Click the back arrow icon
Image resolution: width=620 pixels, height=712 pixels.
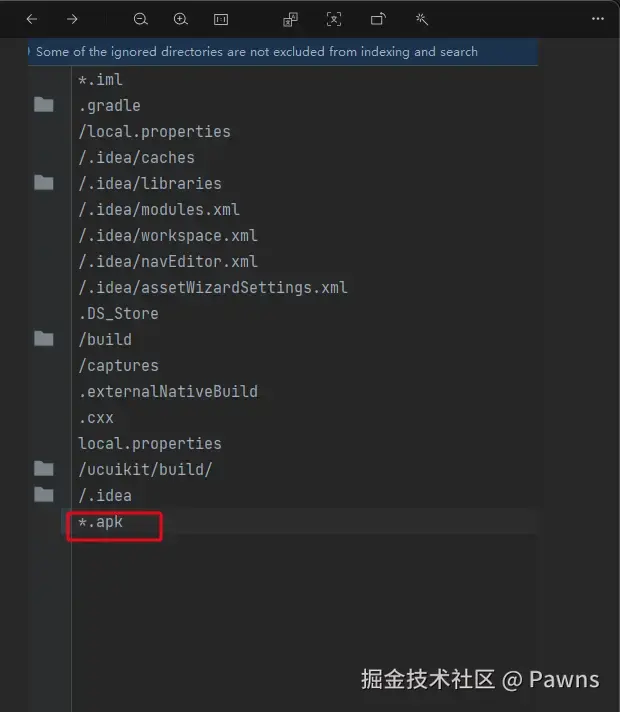(31, 19)
